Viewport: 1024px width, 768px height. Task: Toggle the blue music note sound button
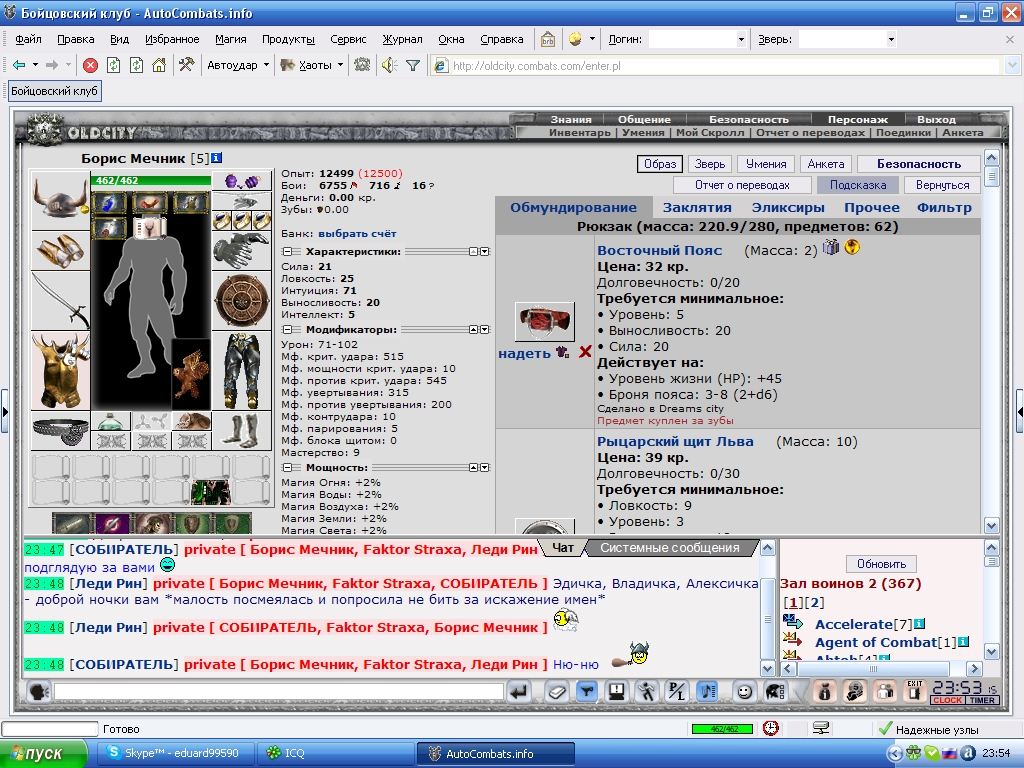pos(707,692)
